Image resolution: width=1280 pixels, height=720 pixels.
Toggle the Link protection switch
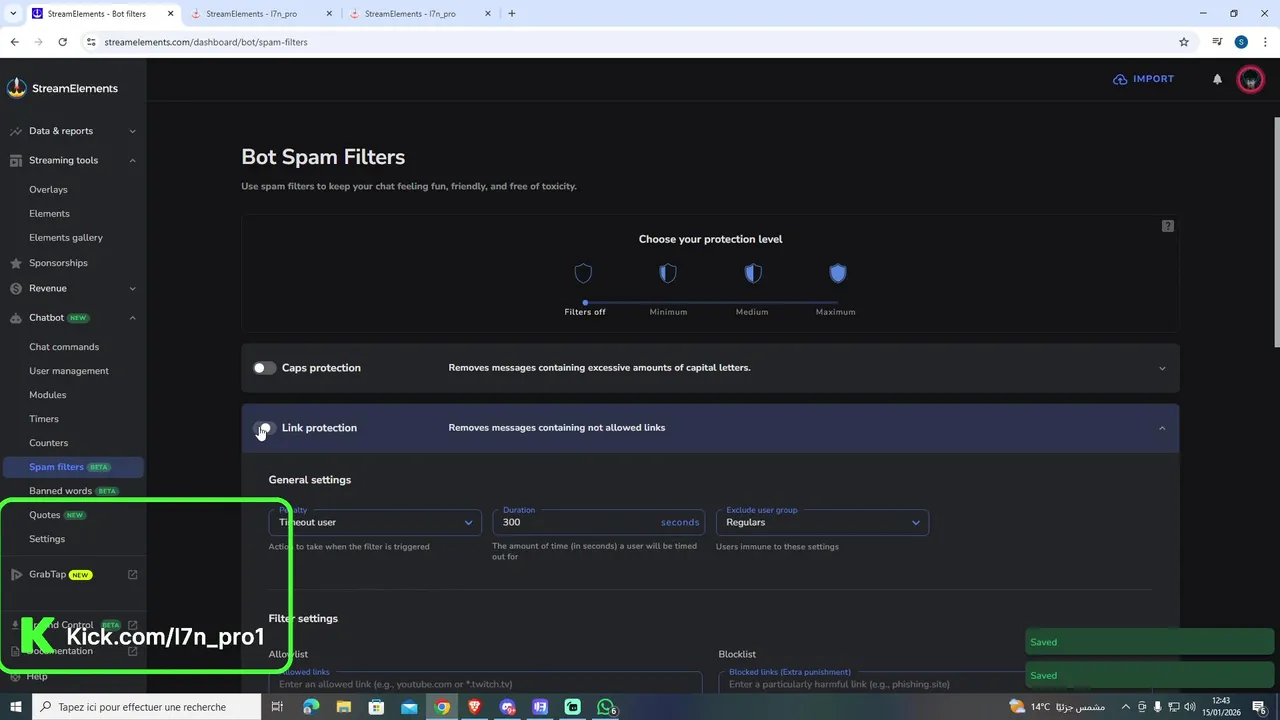click(264, 428)
